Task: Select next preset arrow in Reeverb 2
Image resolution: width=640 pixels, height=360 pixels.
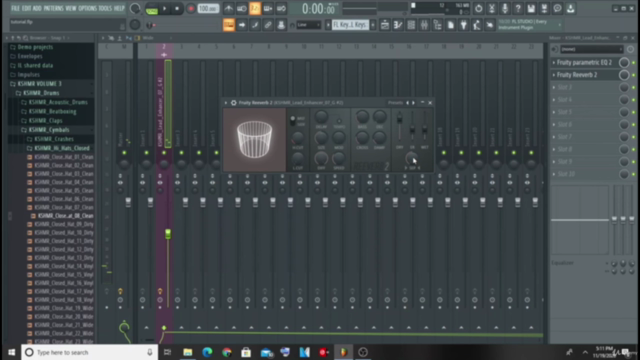Action: tap(413, 103)
